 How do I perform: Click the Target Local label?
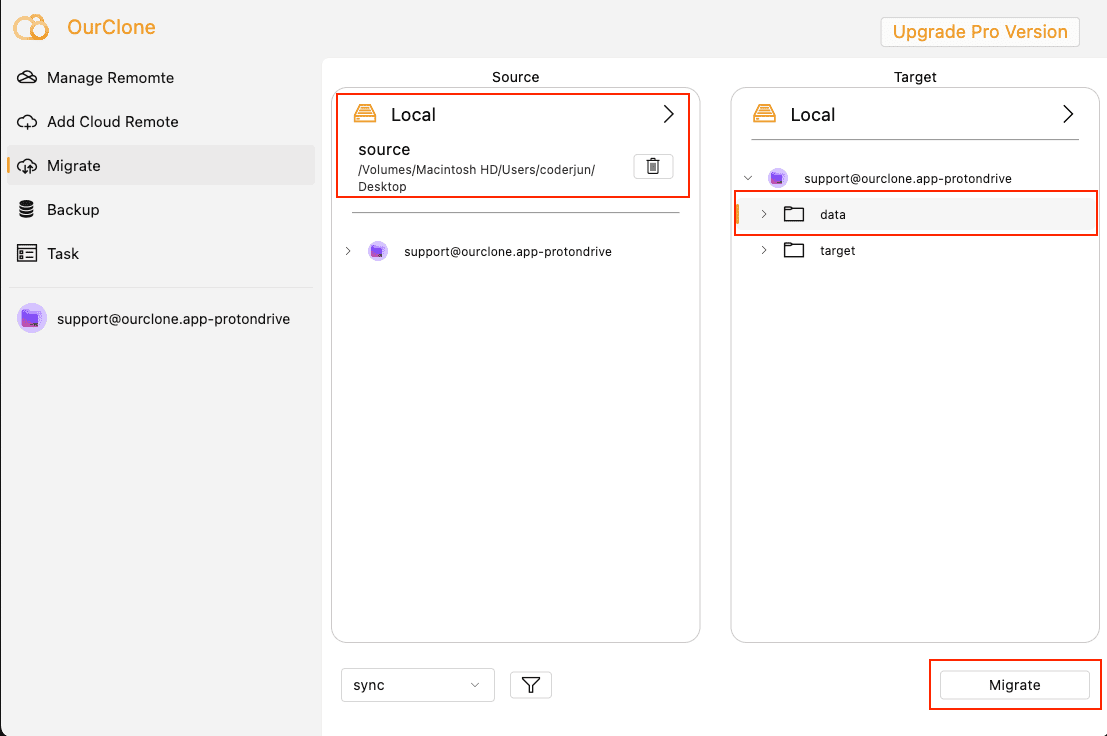point(813,114)
